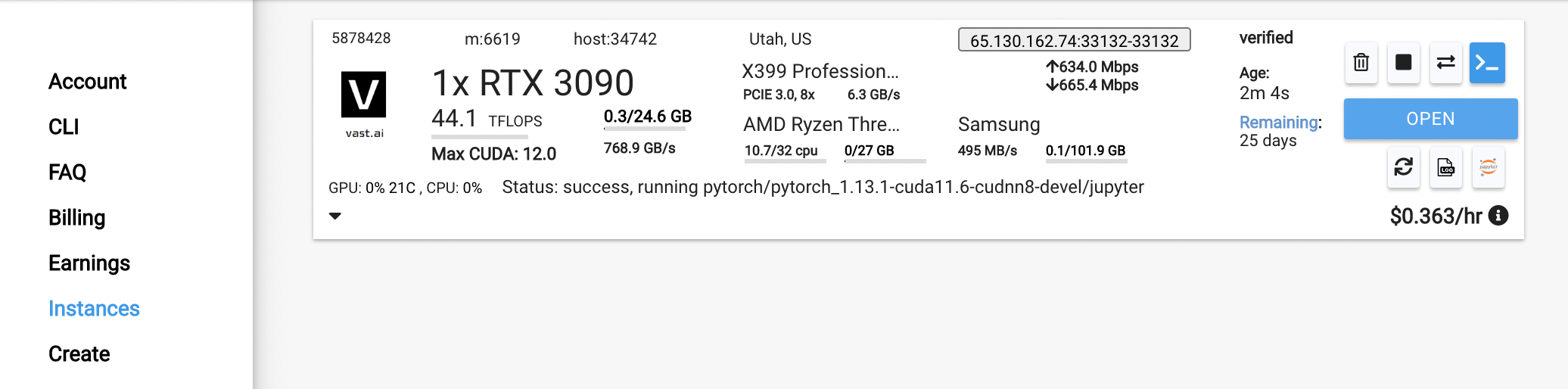Screen dimensions: 1568x389
Task: Go to the Account page
Action: click(87, 82)
